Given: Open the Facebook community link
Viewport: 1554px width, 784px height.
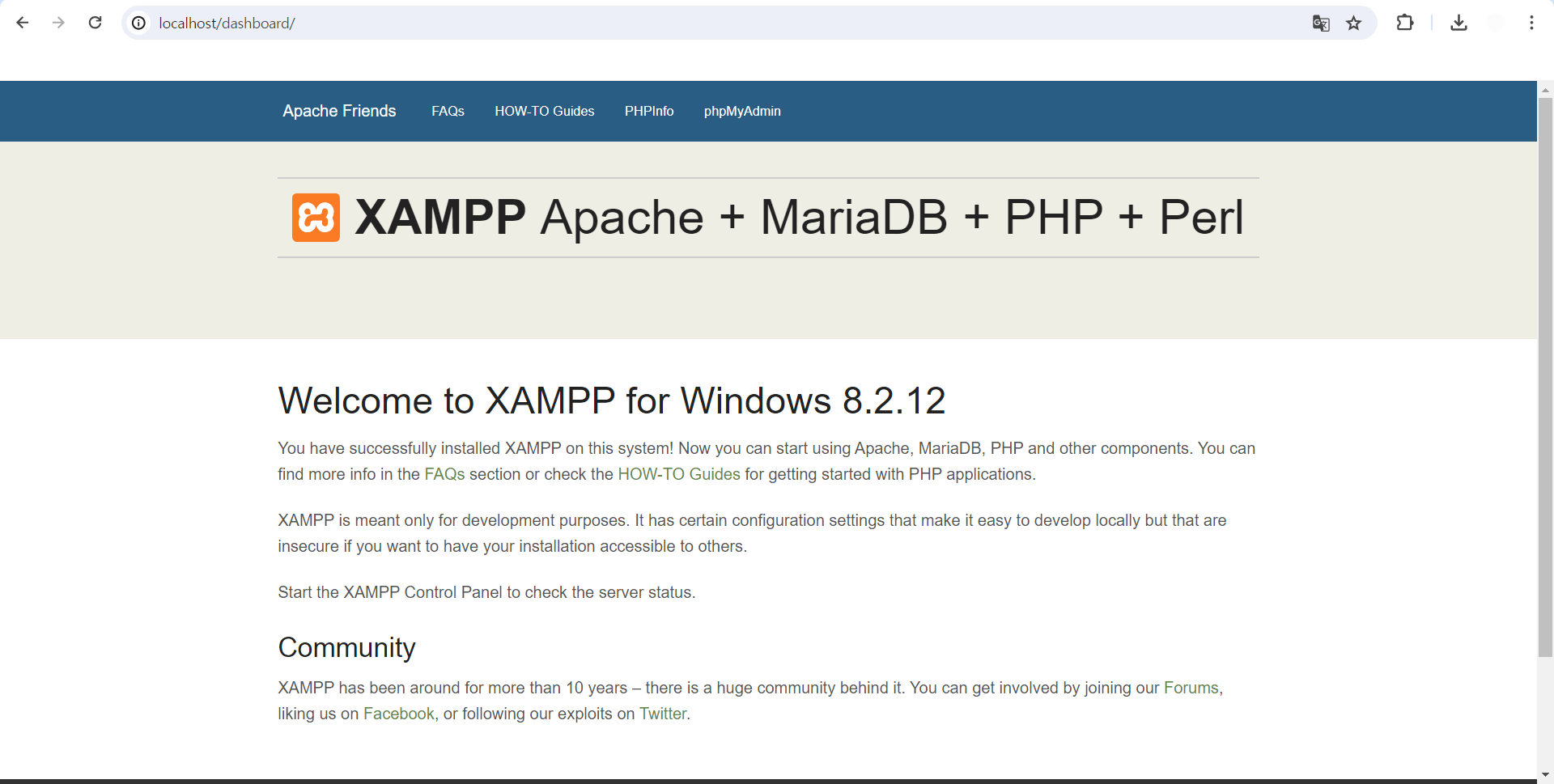Looking at the screenshot, I should click(x=399, y=714).
